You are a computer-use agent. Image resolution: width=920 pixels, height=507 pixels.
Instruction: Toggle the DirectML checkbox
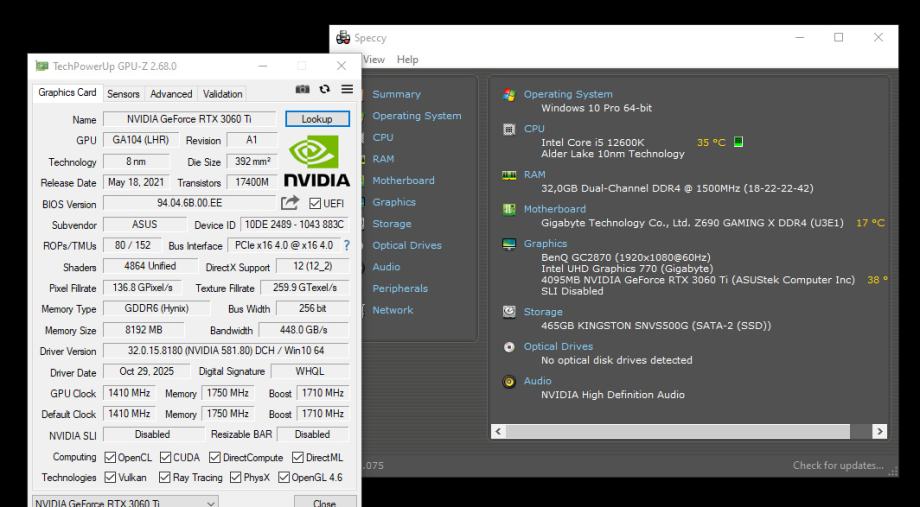298,457
